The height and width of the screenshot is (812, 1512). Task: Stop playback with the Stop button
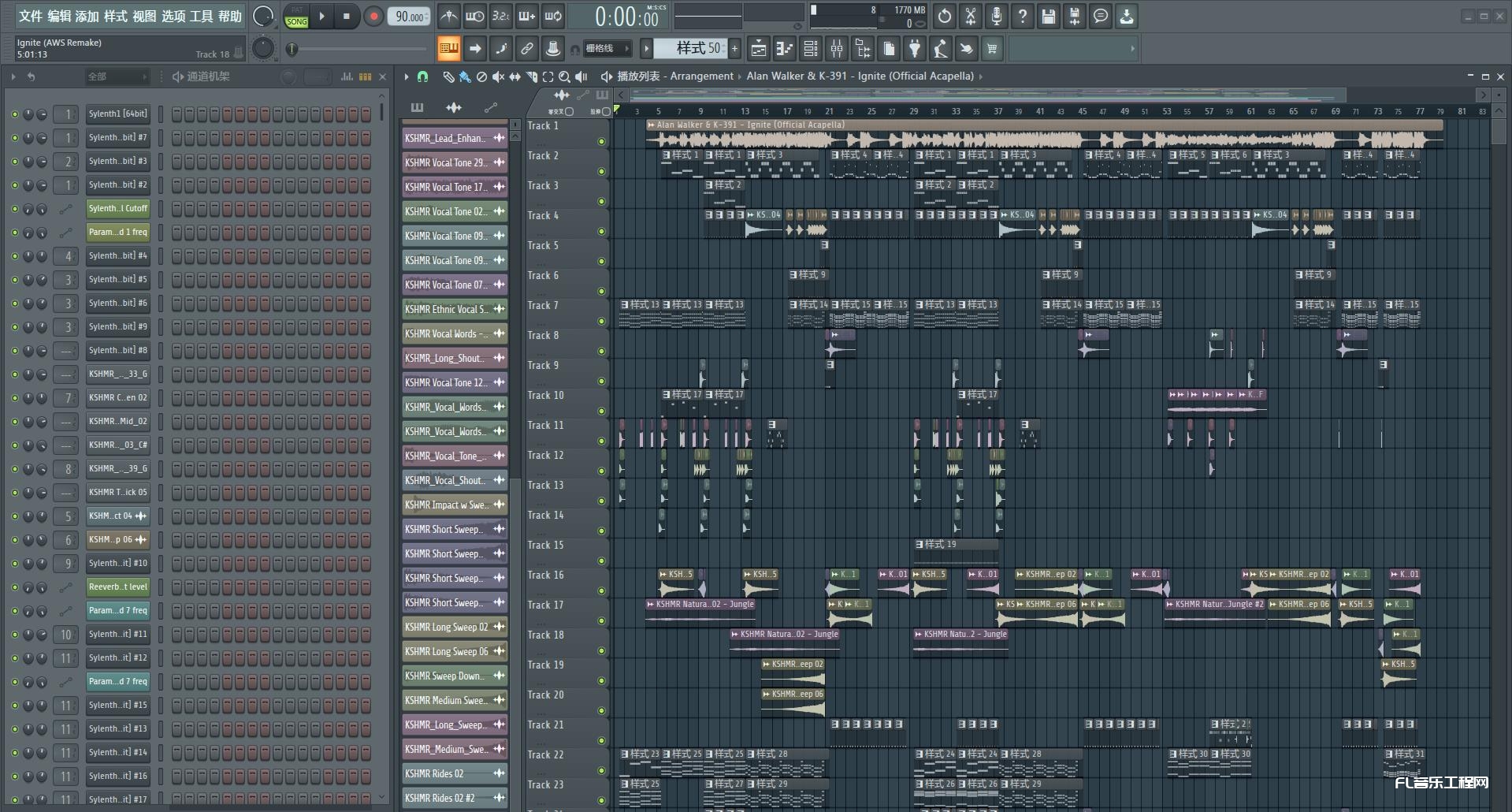pos(347,16)
